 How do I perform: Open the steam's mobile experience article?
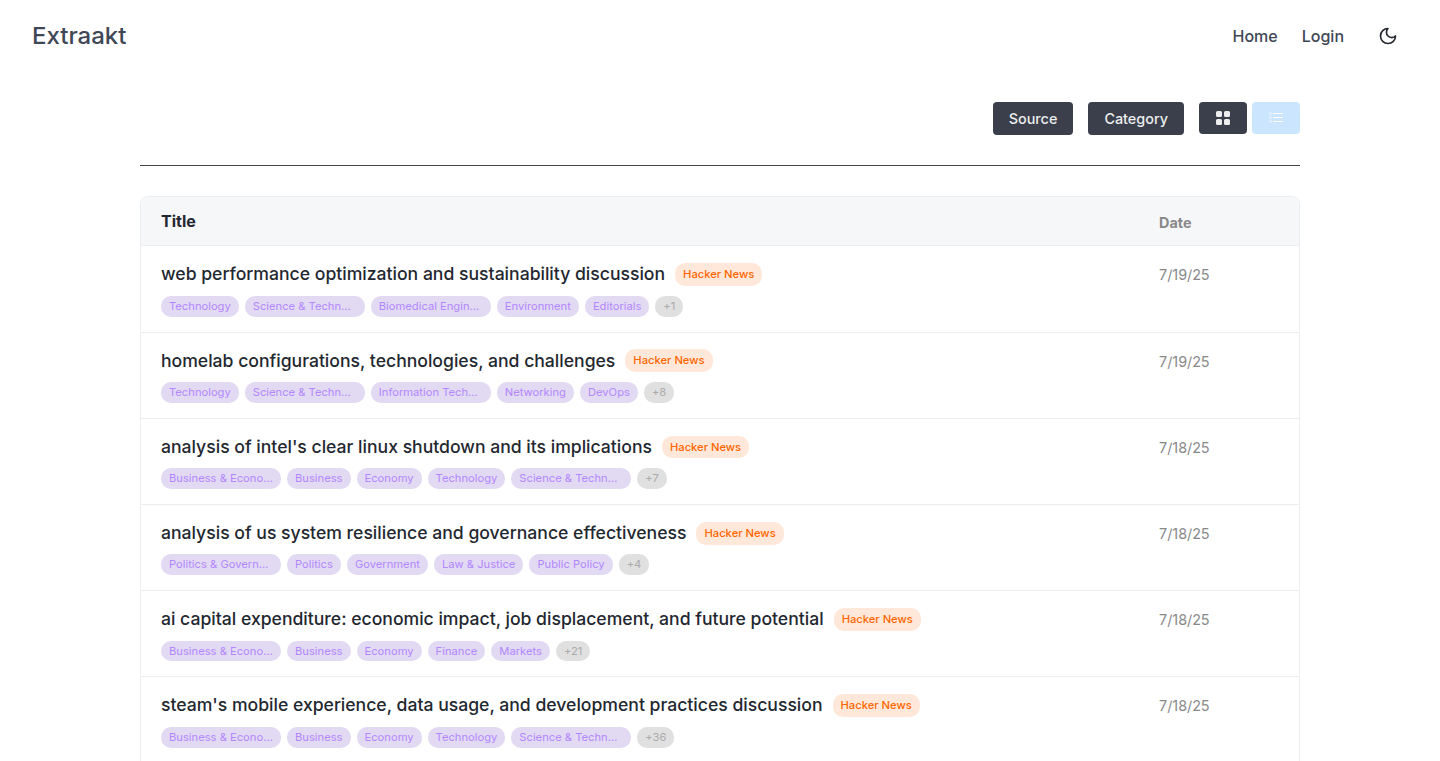point(492,705)
